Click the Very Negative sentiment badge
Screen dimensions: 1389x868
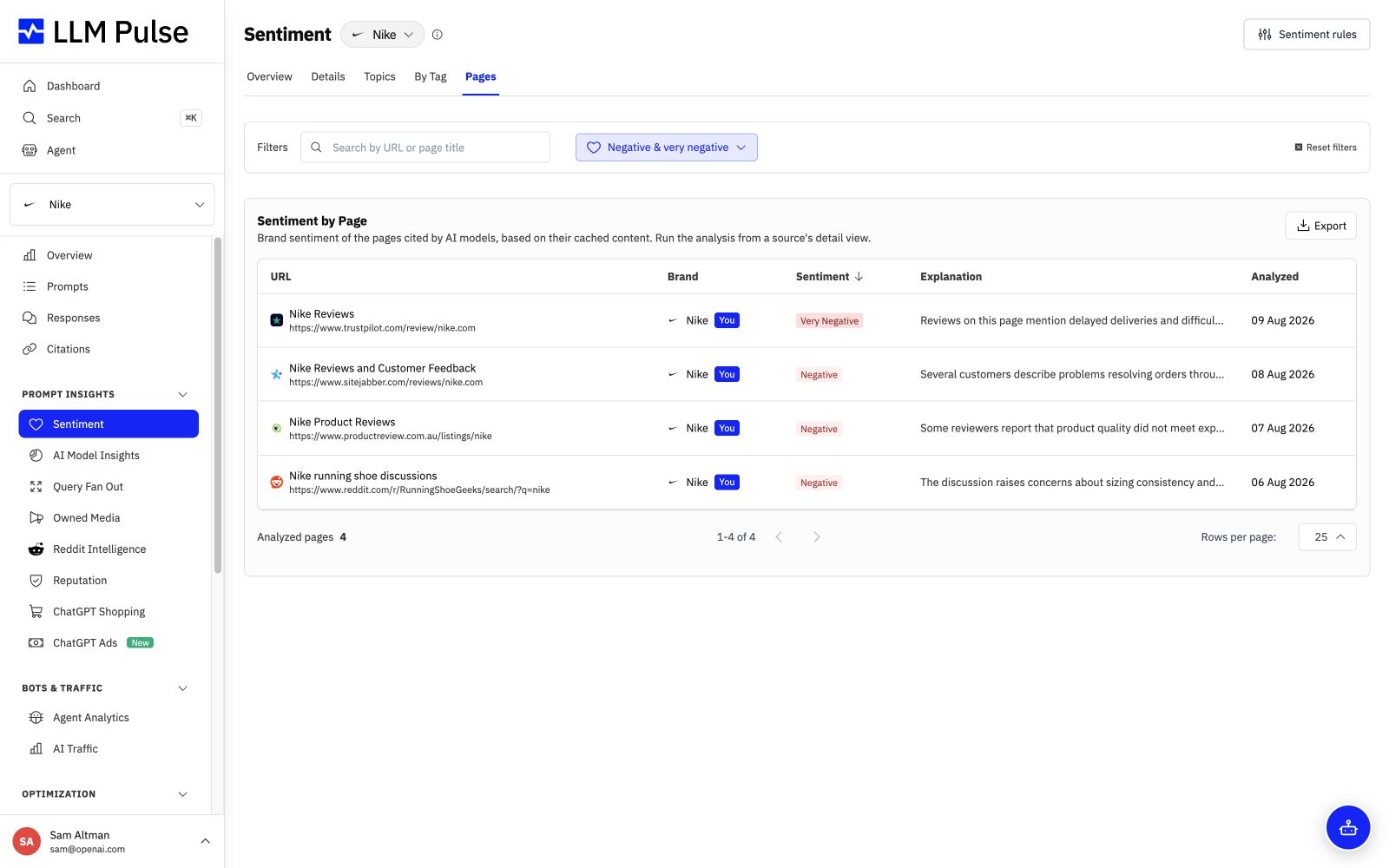point(829,321)
